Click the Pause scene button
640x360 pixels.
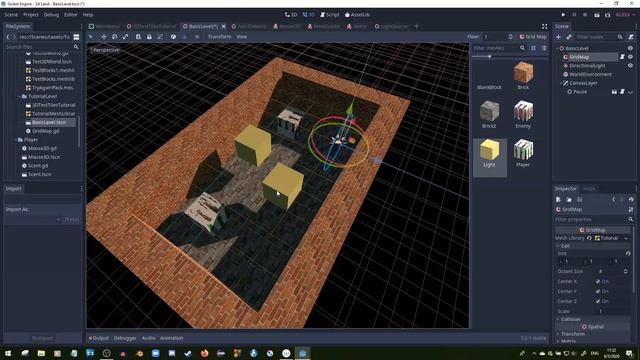(574, 15)
